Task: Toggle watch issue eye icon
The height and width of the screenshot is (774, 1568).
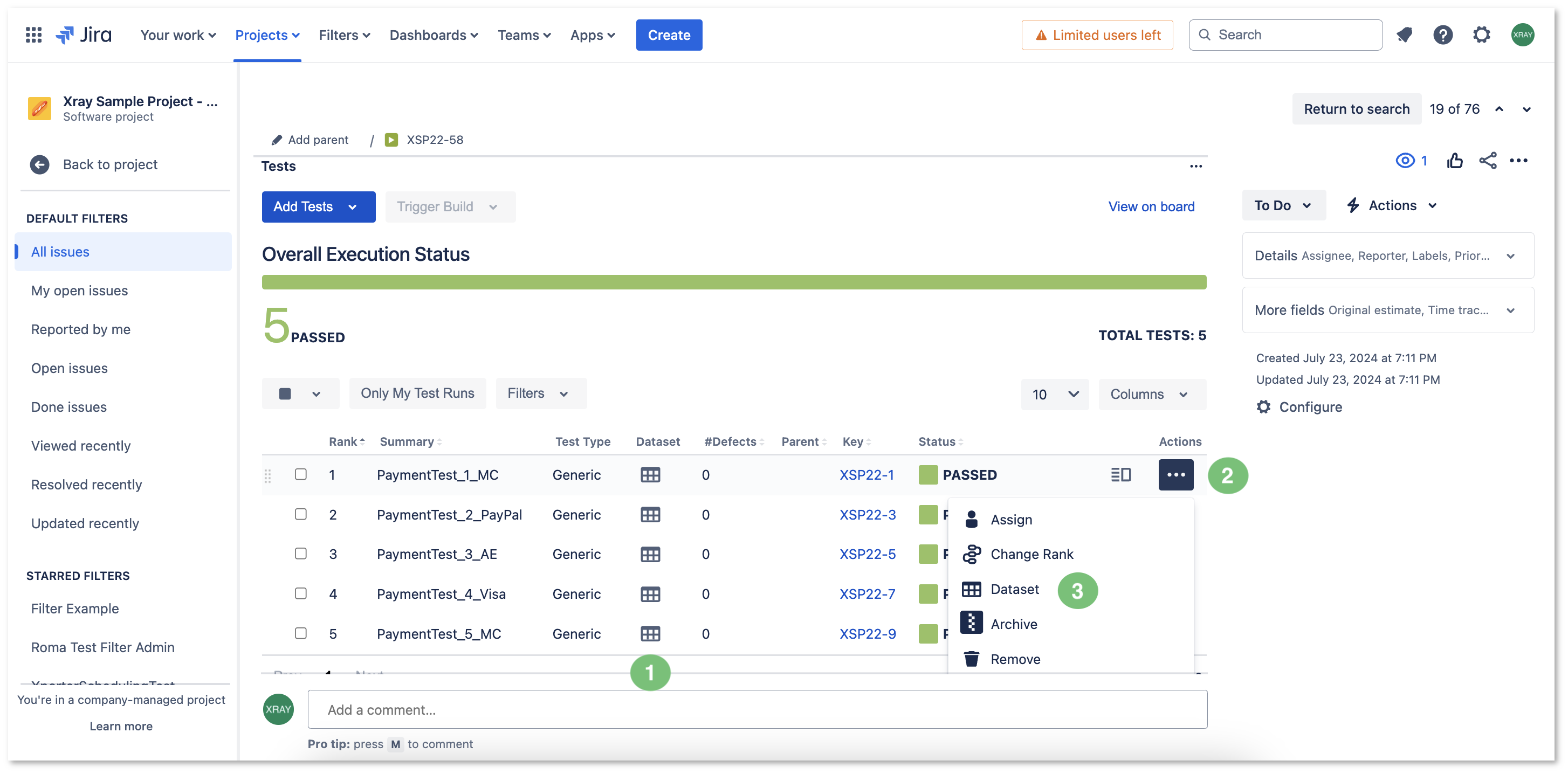Action: tap(1405, 161)
